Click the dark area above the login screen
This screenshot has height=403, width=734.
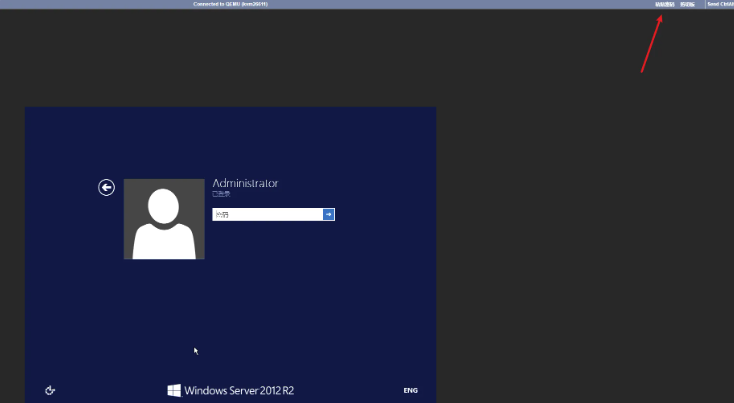click(230, 60)
